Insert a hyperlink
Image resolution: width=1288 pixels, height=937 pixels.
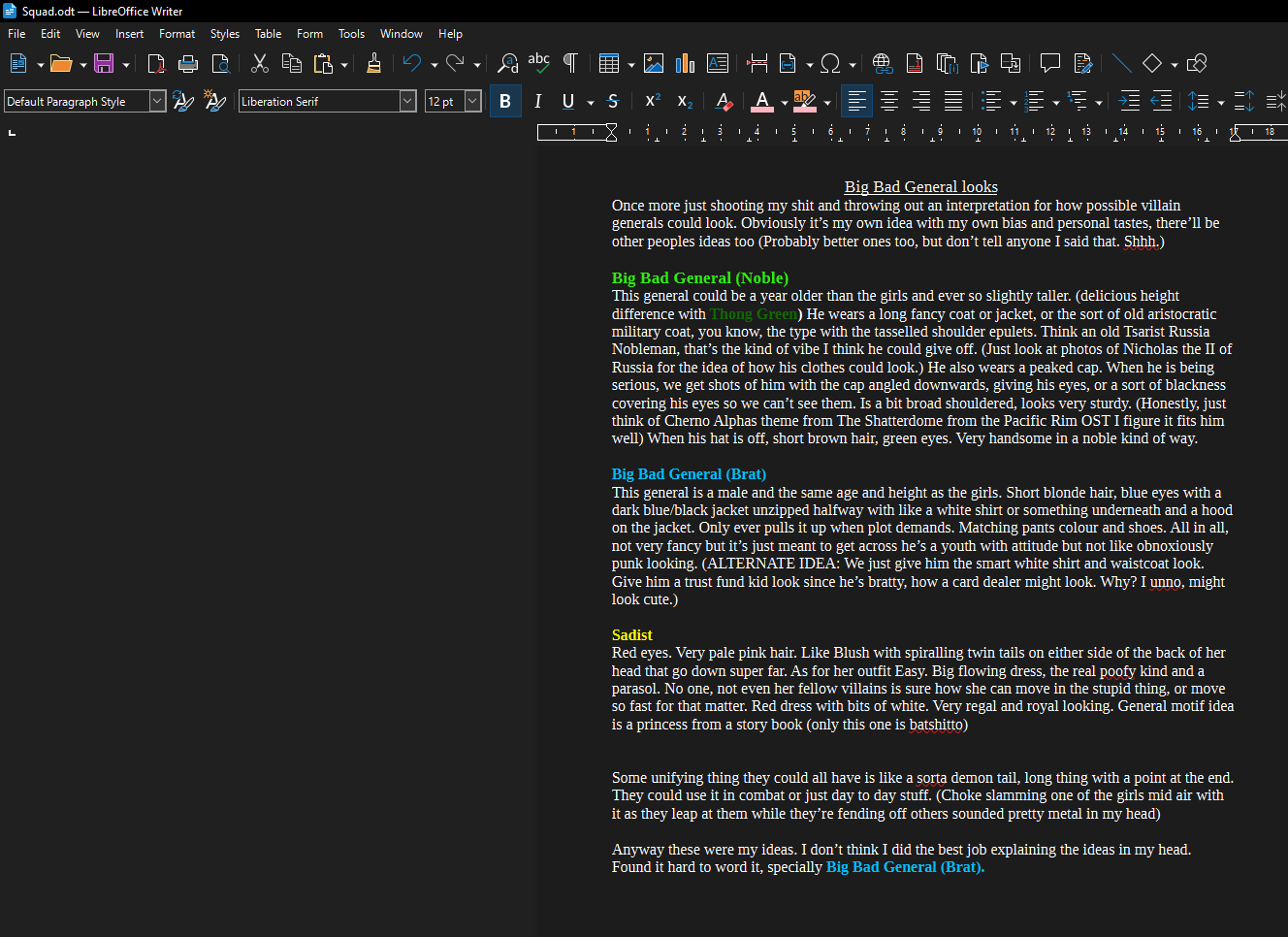click(x=882, y=64)
